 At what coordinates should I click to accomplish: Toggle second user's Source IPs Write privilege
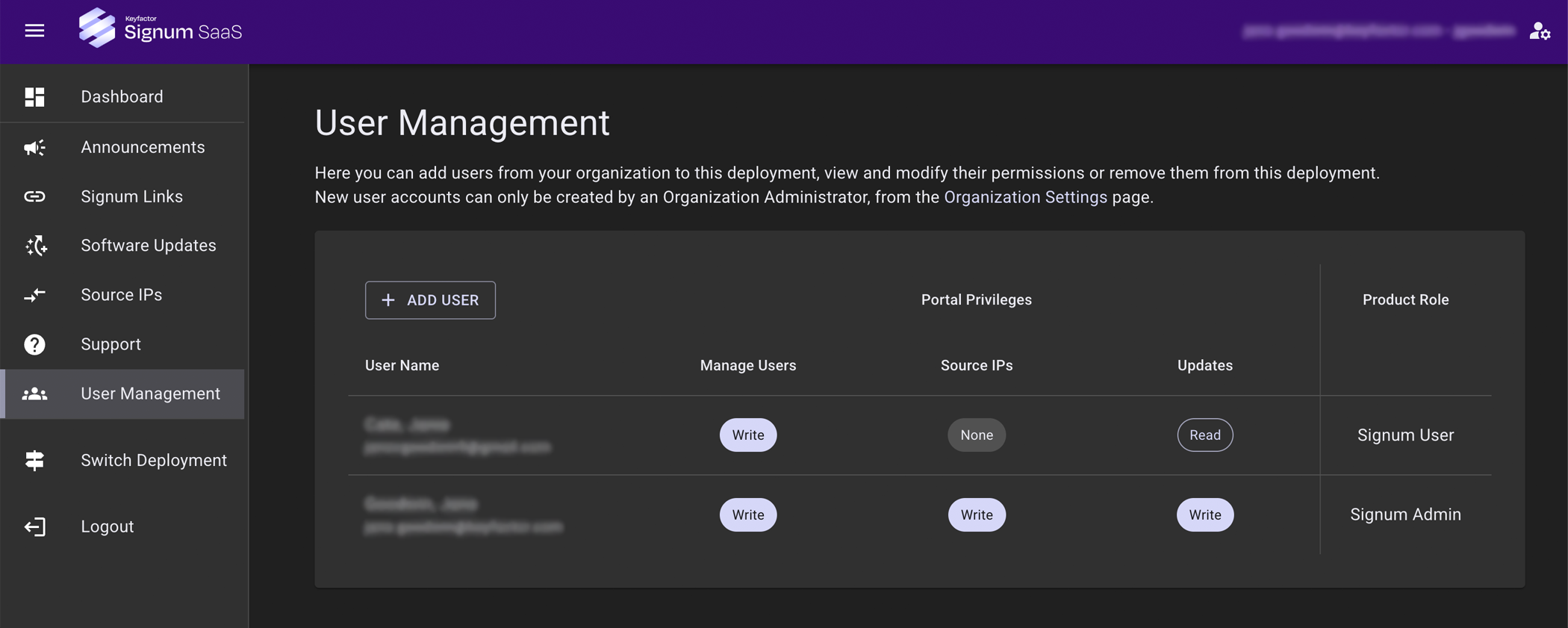coord(976,514)
